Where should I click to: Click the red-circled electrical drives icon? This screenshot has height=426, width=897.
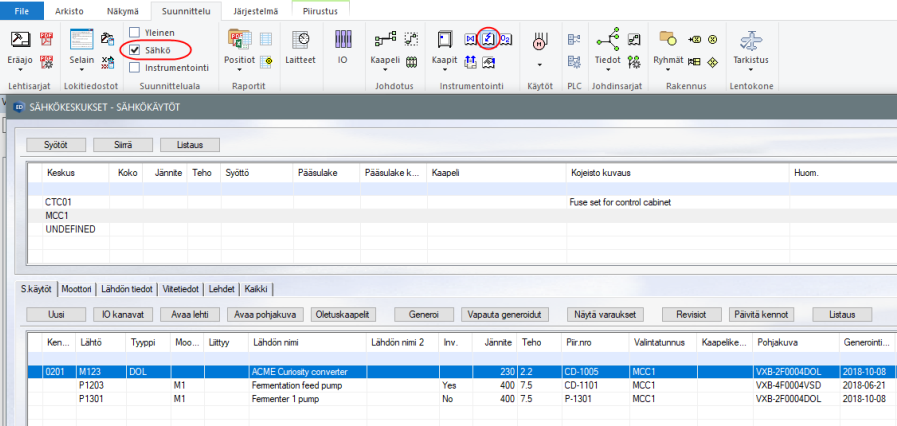click(x=488, y=39)
